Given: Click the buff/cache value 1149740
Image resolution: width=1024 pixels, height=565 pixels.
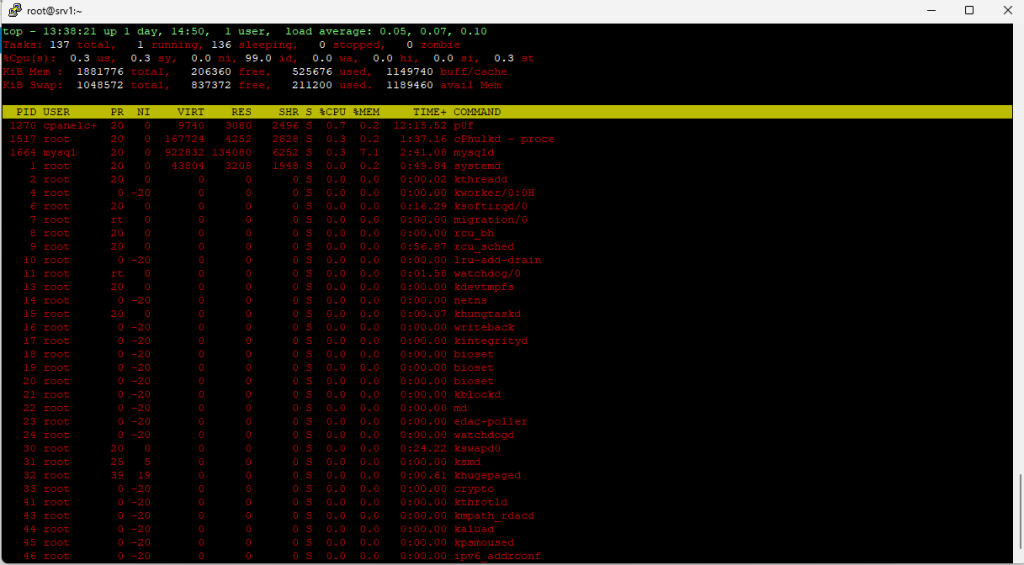Looking at the screenshot, I should pyautogui.click(x=409, y=72).
